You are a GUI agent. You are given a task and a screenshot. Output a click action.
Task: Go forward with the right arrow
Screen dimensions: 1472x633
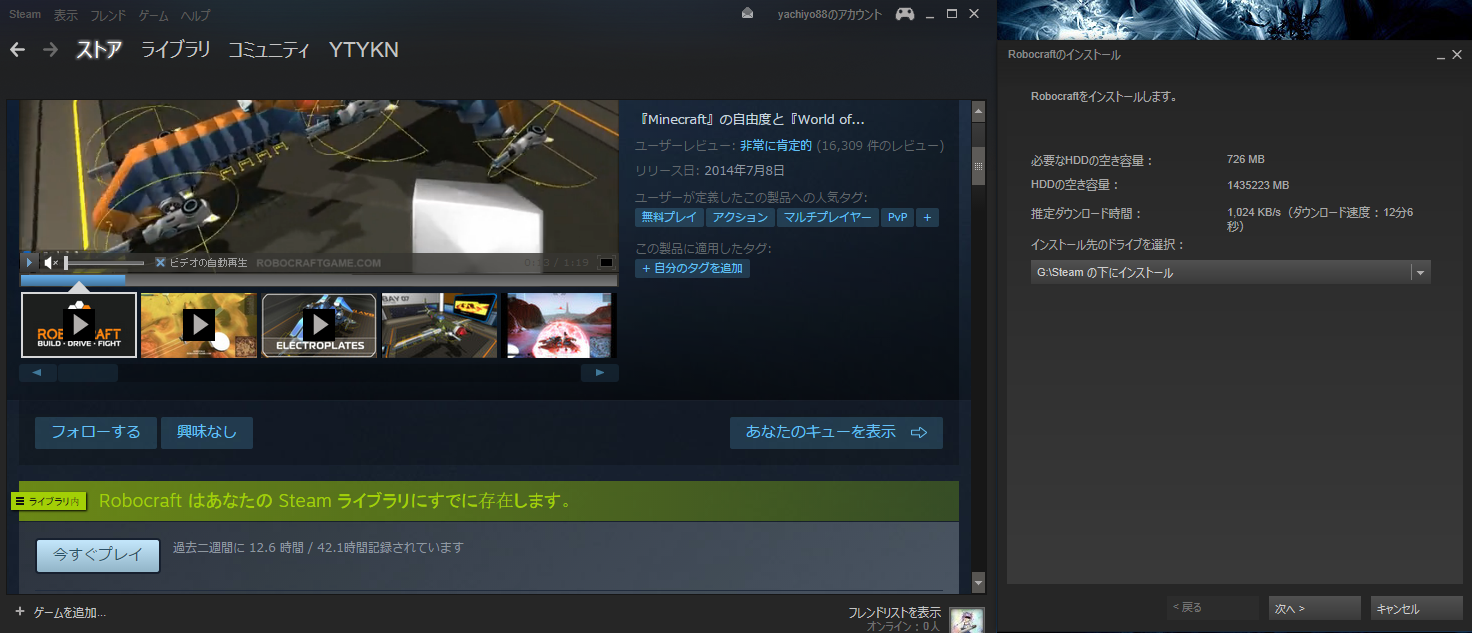[50, 49]
